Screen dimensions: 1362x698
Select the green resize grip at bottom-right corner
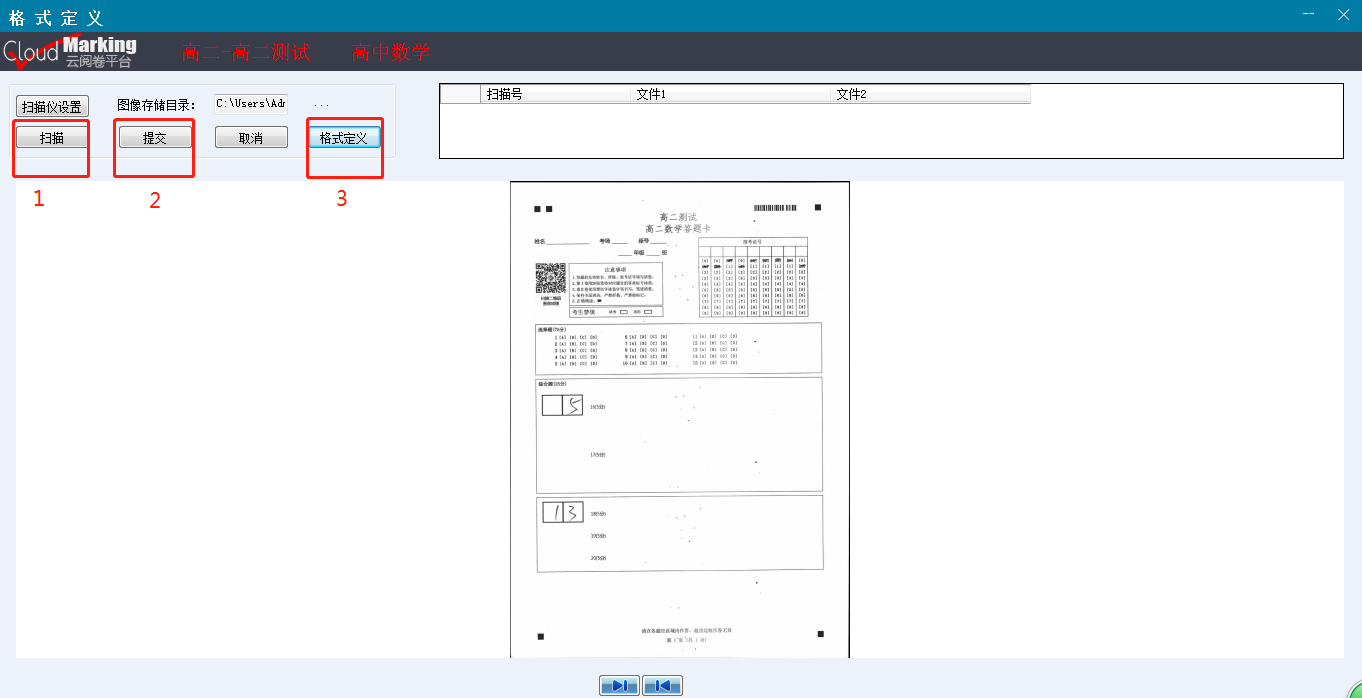point(1352,690)
